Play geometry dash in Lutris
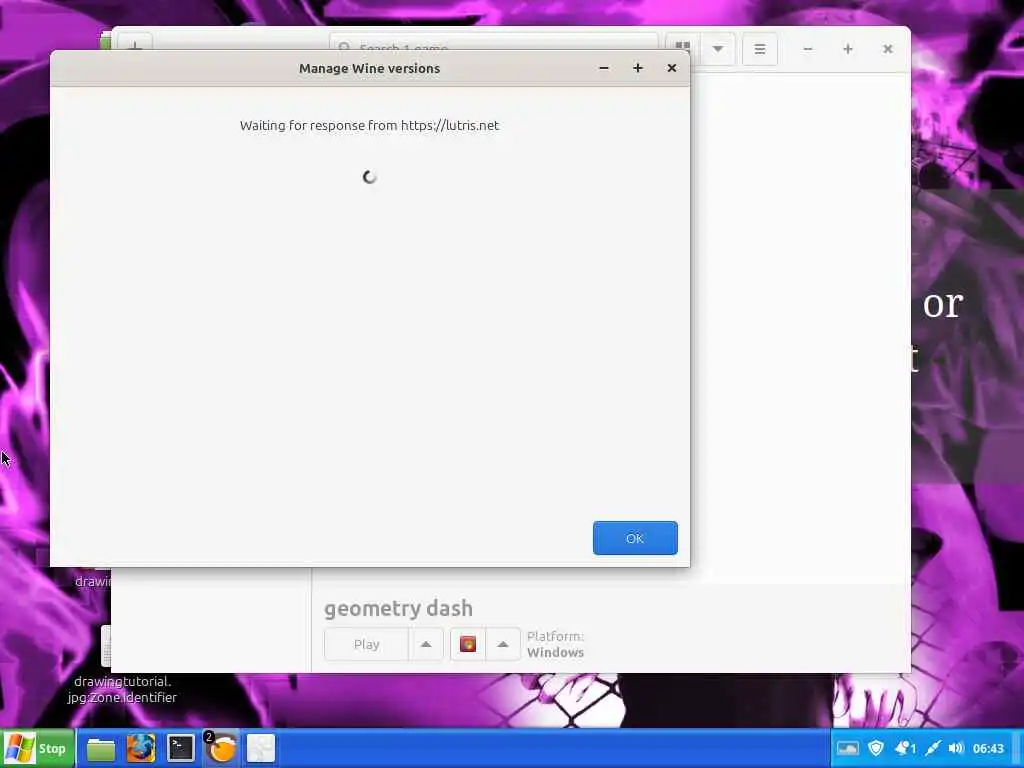 tap(366, 645)
